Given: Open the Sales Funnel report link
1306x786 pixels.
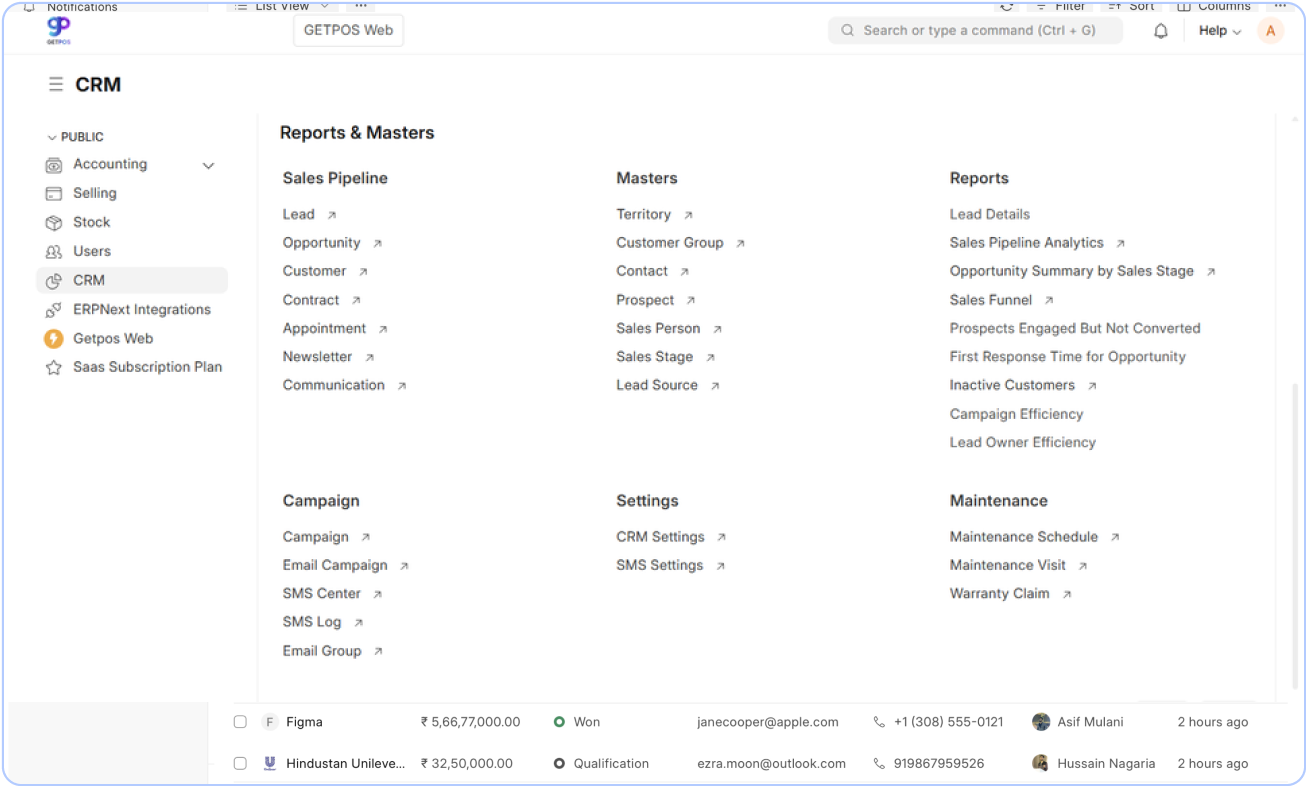Looking at the screenshot, I should pyautogui.click(x=990, y=300).
